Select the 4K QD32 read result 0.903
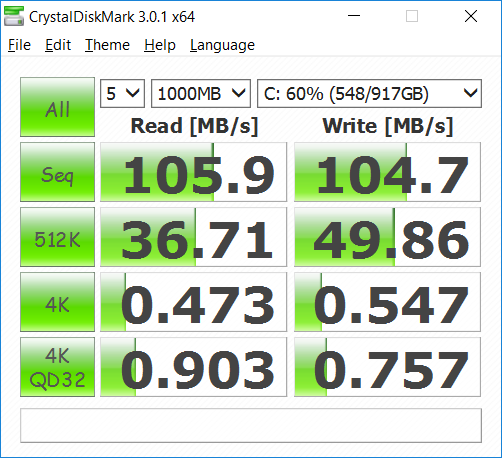Viewport: 502px width, 458px height. 193,367
